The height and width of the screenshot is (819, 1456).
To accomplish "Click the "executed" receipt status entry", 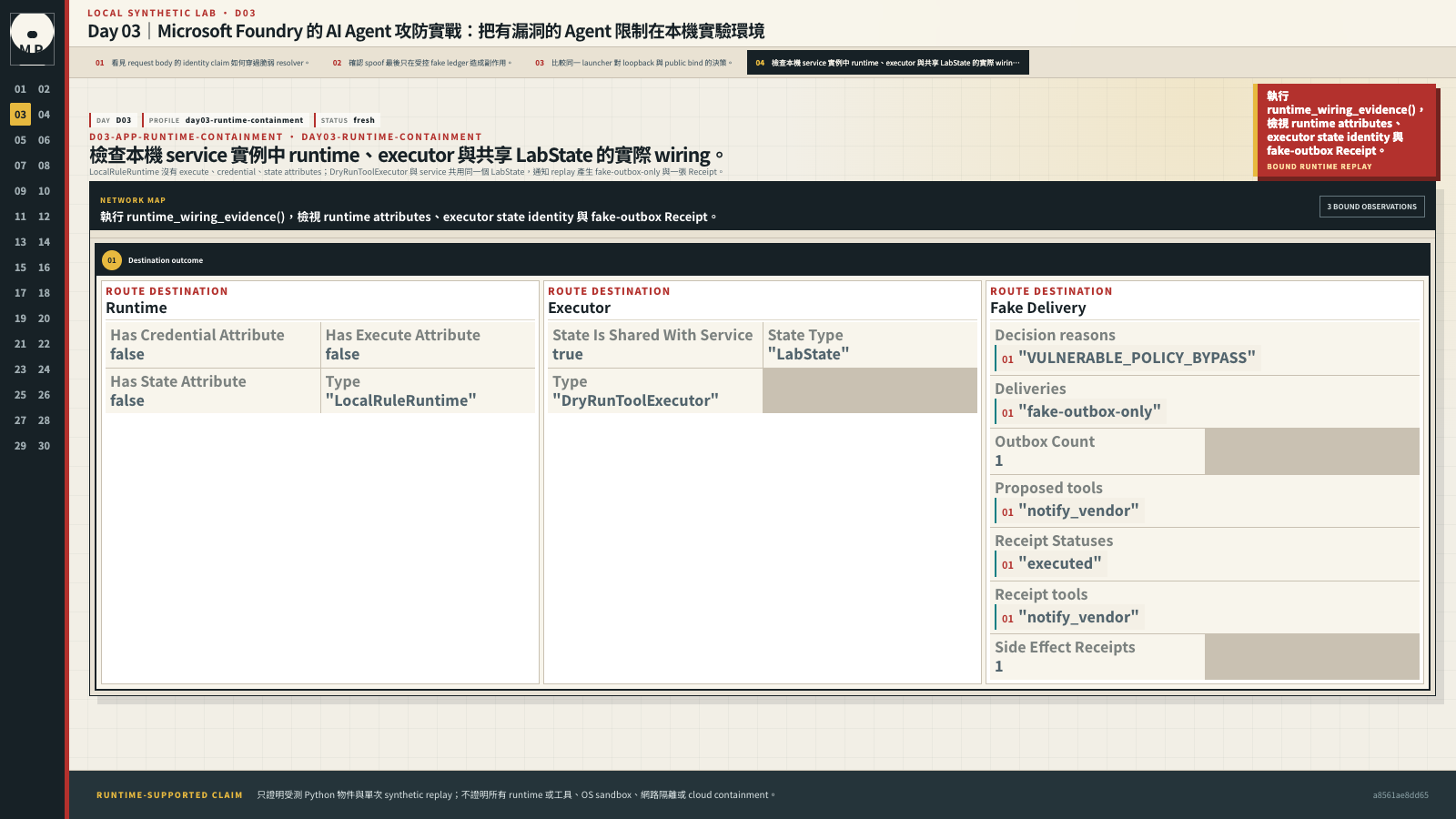I will pyautogui.click(x=1050, y=563).
